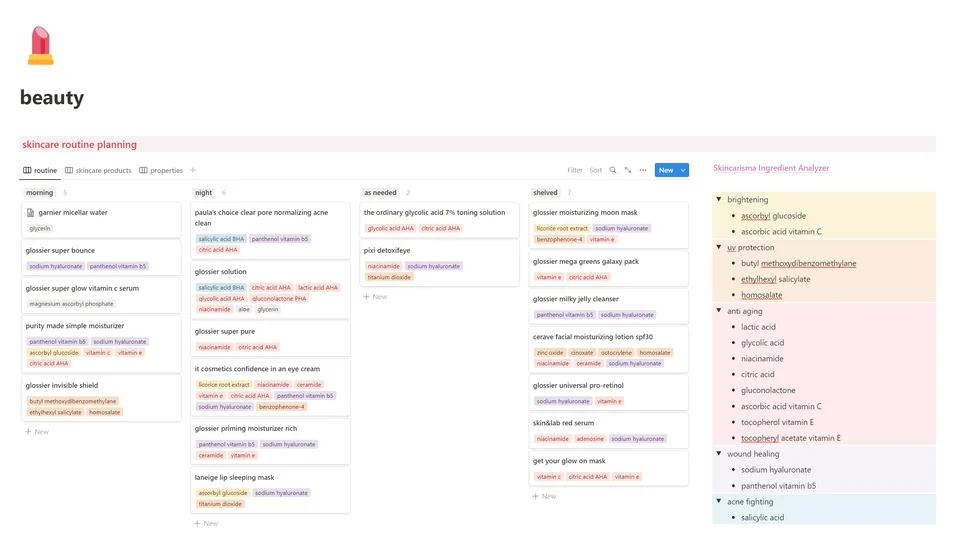Image resolution: width=960 pixels, height=535 pixels.
Task: Switch to the skincare products tab
Action: tap(98, 170)
